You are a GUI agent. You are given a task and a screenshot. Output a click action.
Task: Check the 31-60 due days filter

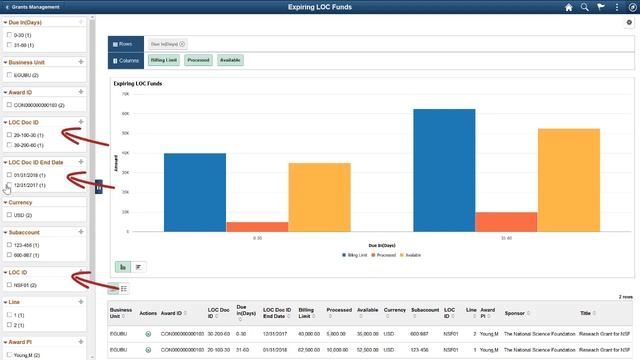pos(9,45)
